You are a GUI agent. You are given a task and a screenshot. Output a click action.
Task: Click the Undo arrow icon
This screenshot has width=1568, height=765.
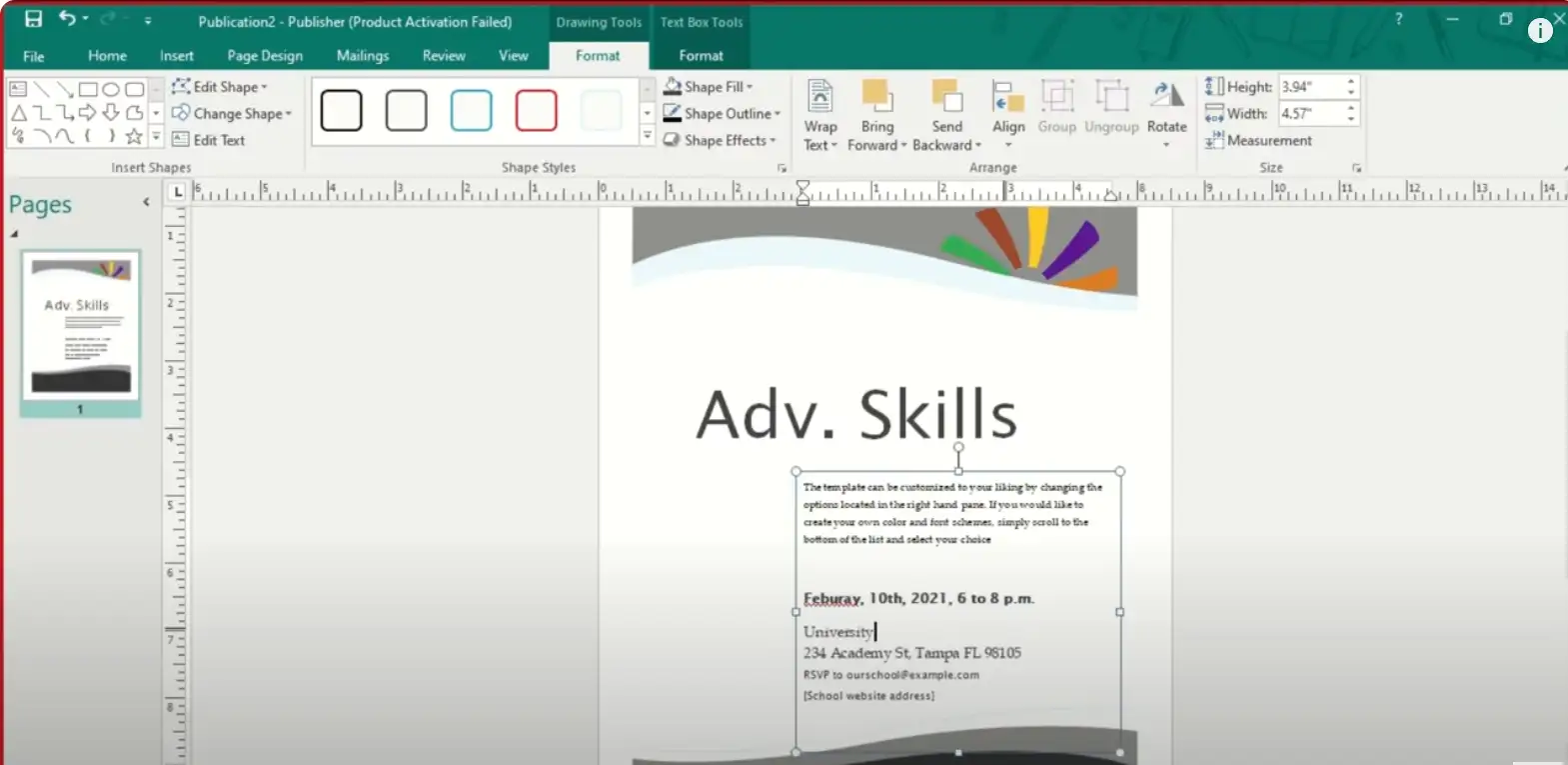(67, 19)
